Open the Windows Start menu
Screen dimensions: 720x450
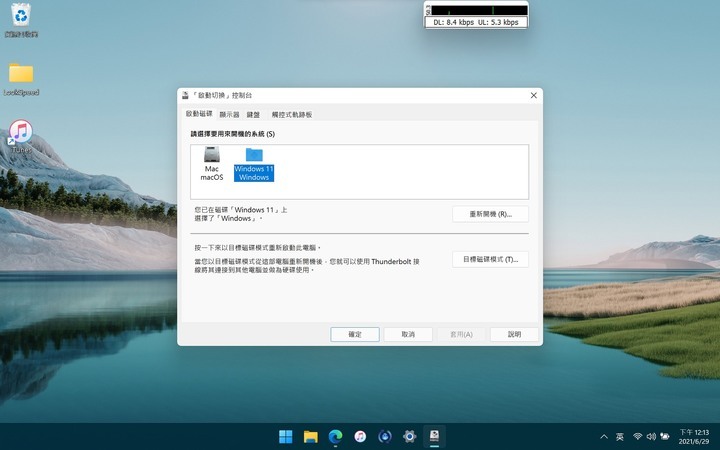(x=286, y=436)
